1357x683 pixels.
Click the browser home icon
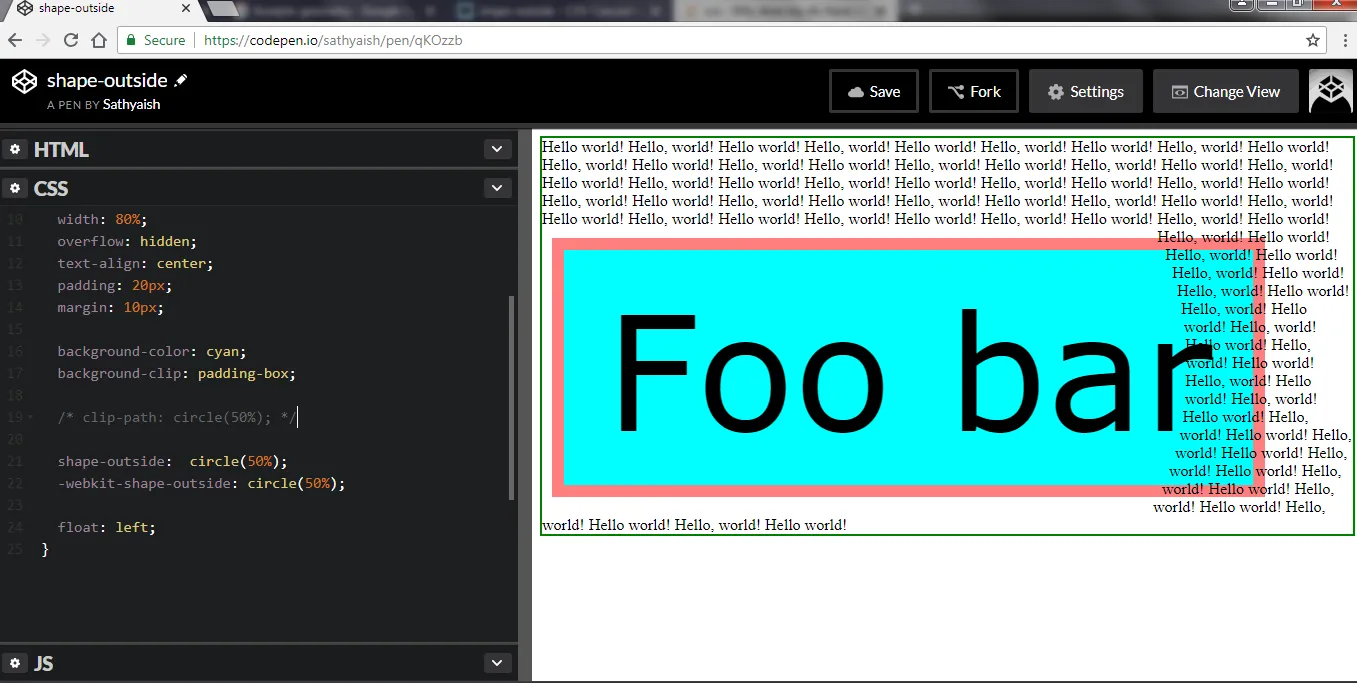99,41
